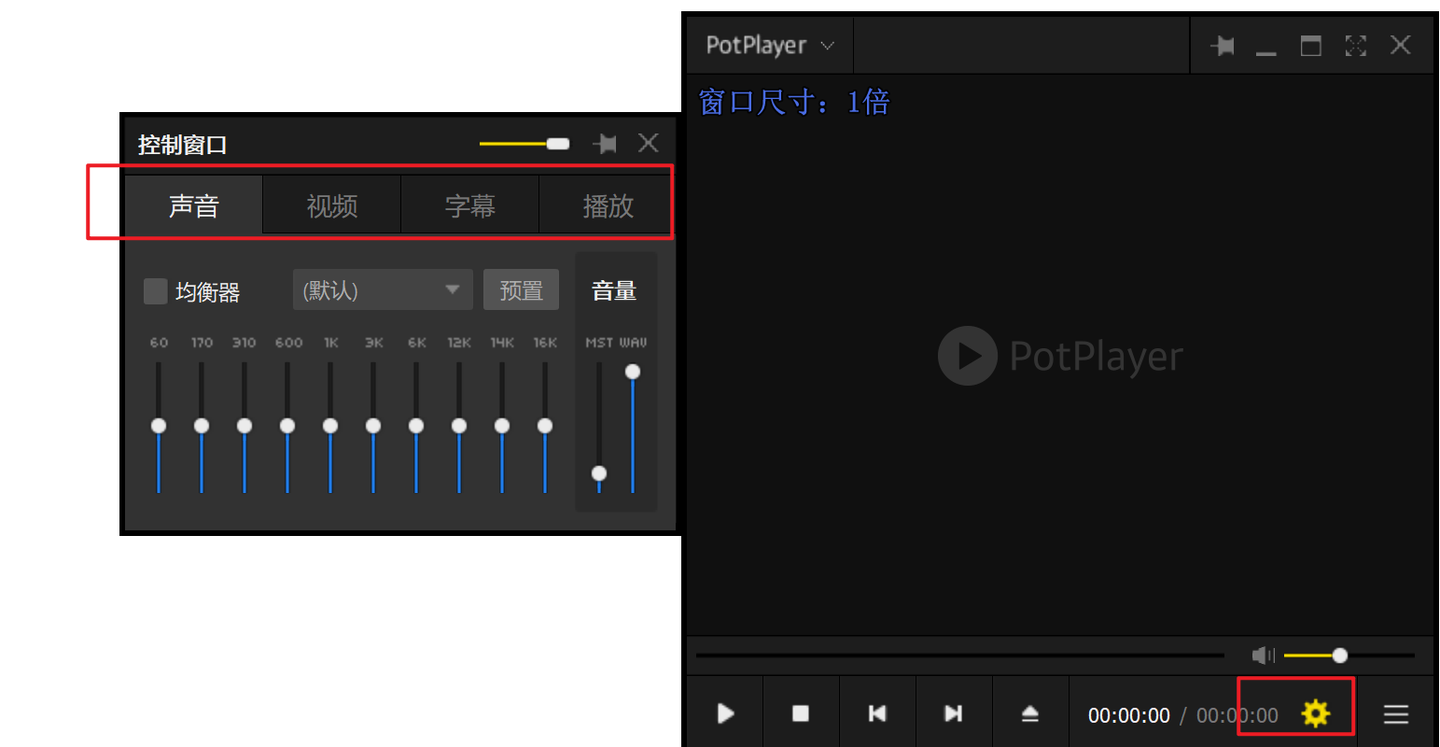Click the control window opacity slider

[524, 144]
